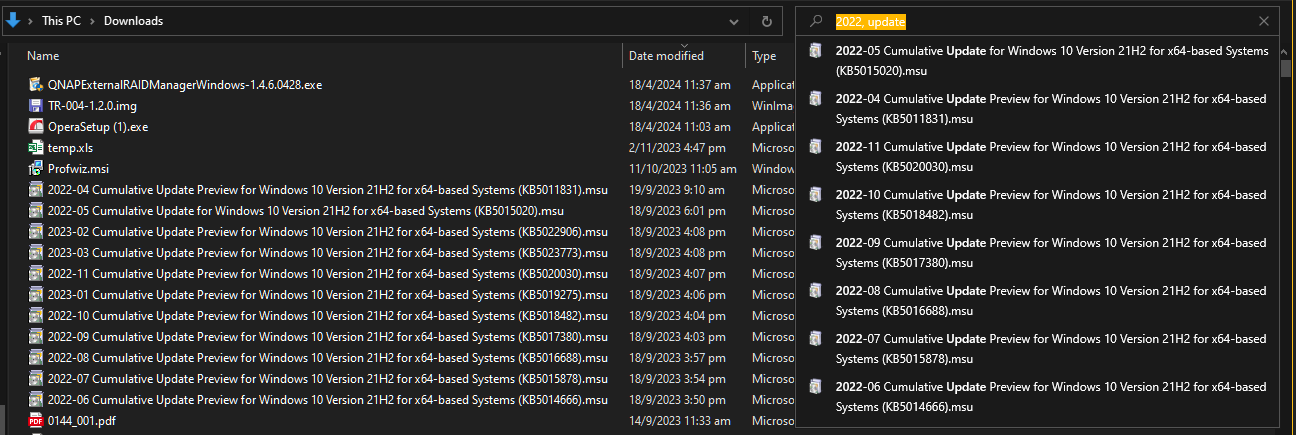1296x435 pixels.
Task: Click the temp.xls spreadsheet icon
Action: pyautogui.click(x=36, y=148)
